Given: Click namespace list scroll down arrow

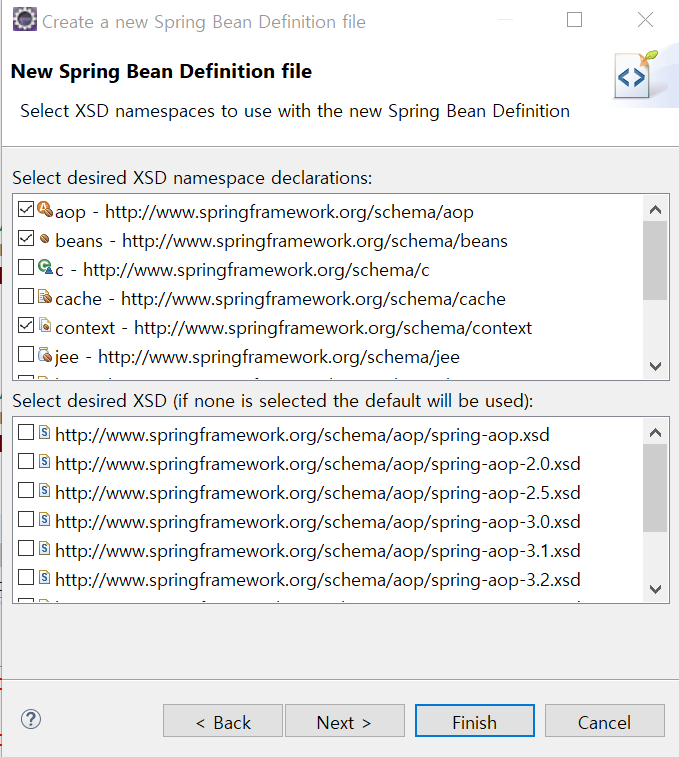Looking at the screenshot, I should (x=655, y=366).
